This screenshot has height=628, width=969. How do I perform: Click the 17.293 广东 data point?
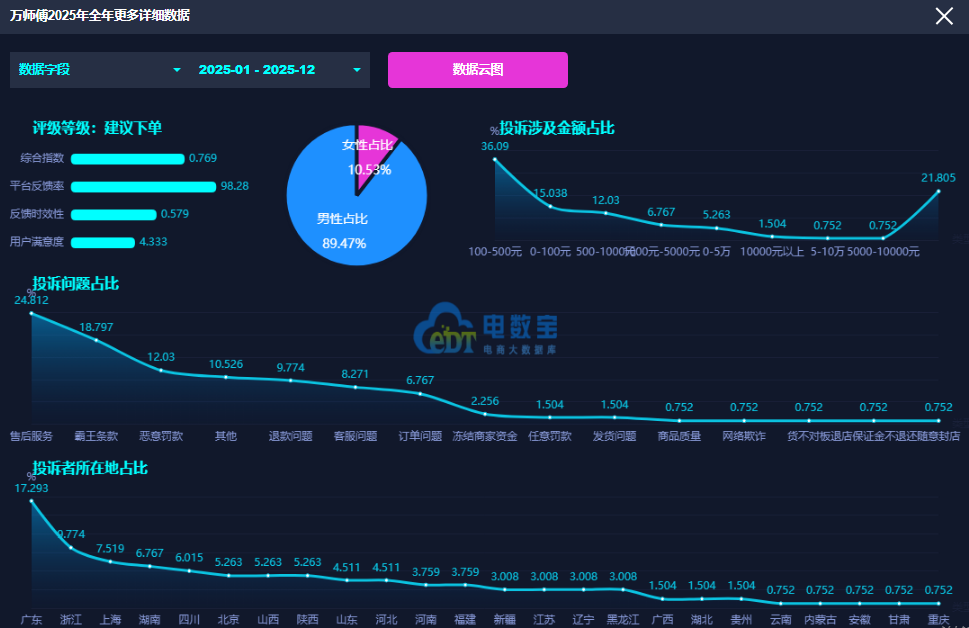[31, 501]
